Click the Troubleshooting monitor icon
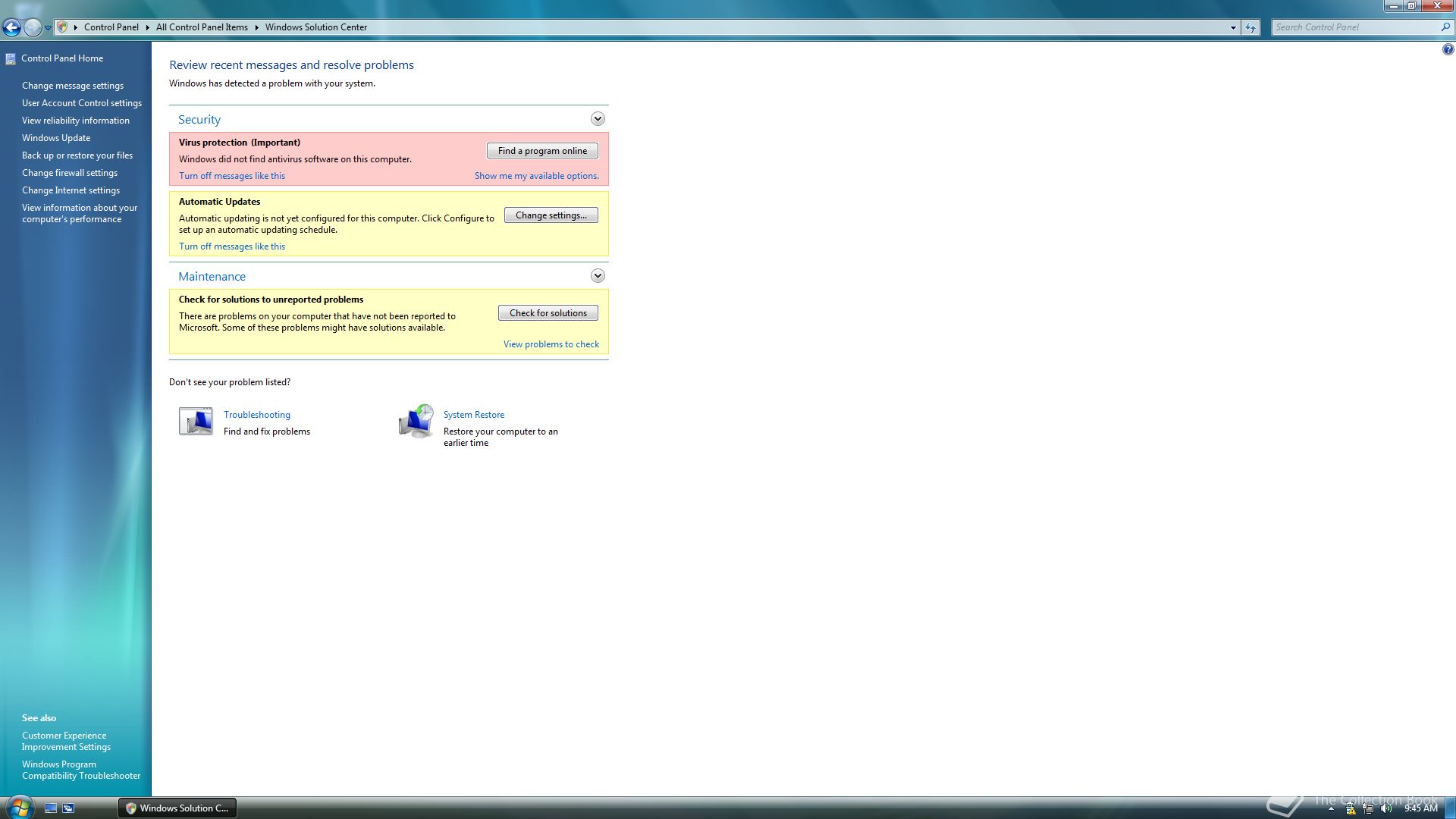 pyautogui.click(x=196, y=421)
